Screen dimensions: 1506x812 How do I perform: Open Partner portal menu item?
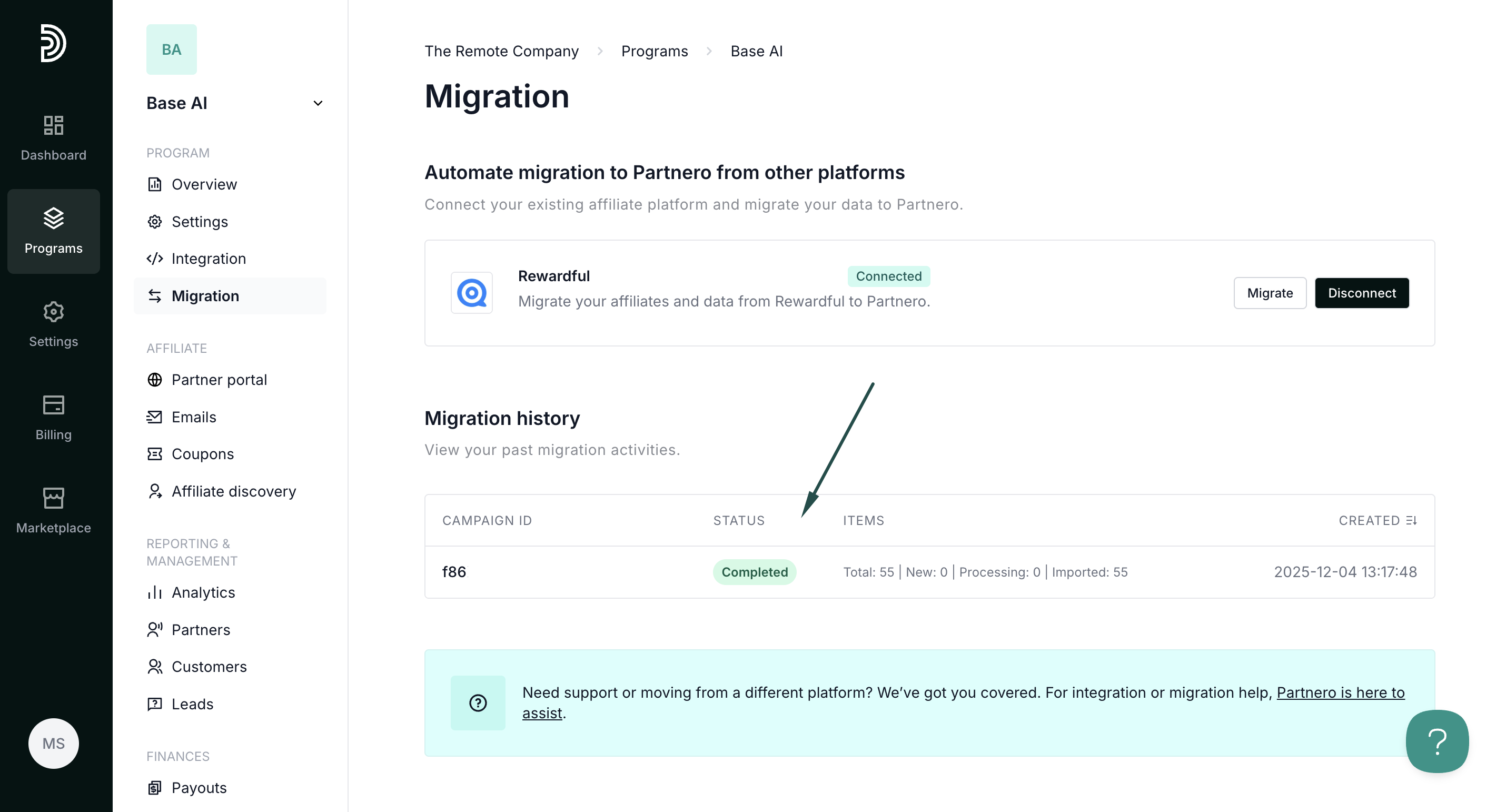point(219,380)
